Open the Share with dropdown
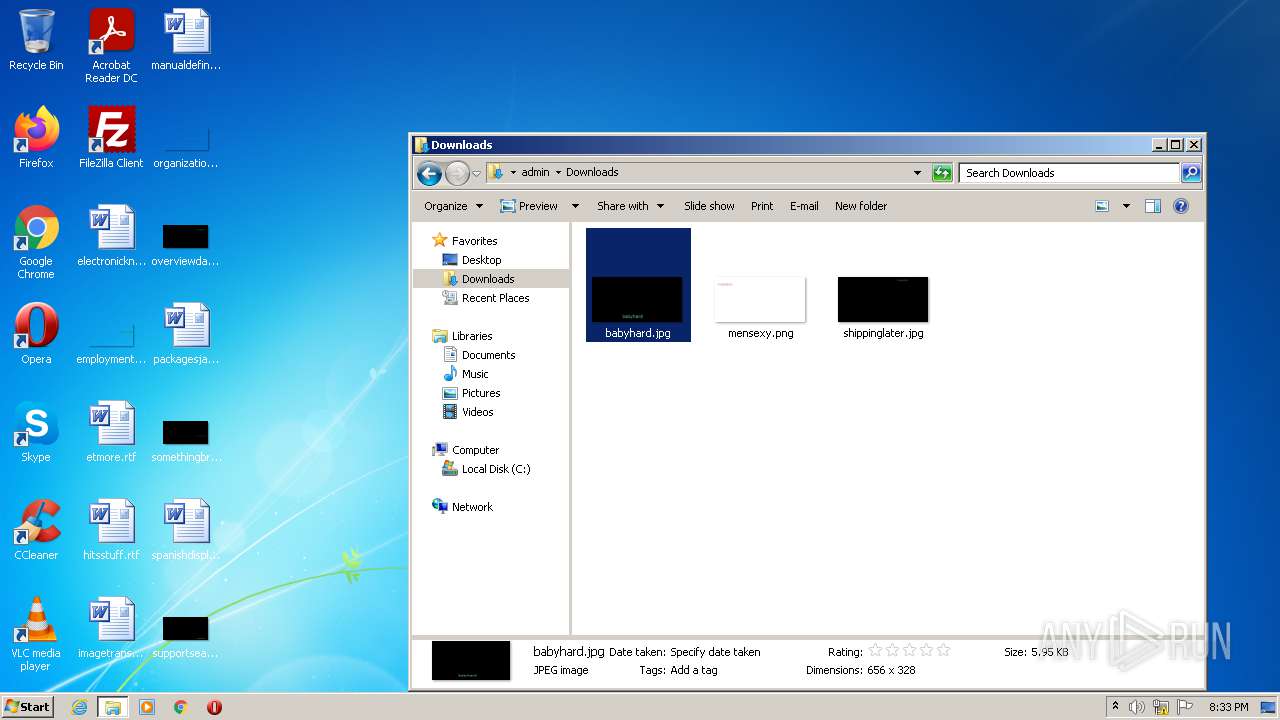The image size is (1280, 720). point(630,206)
